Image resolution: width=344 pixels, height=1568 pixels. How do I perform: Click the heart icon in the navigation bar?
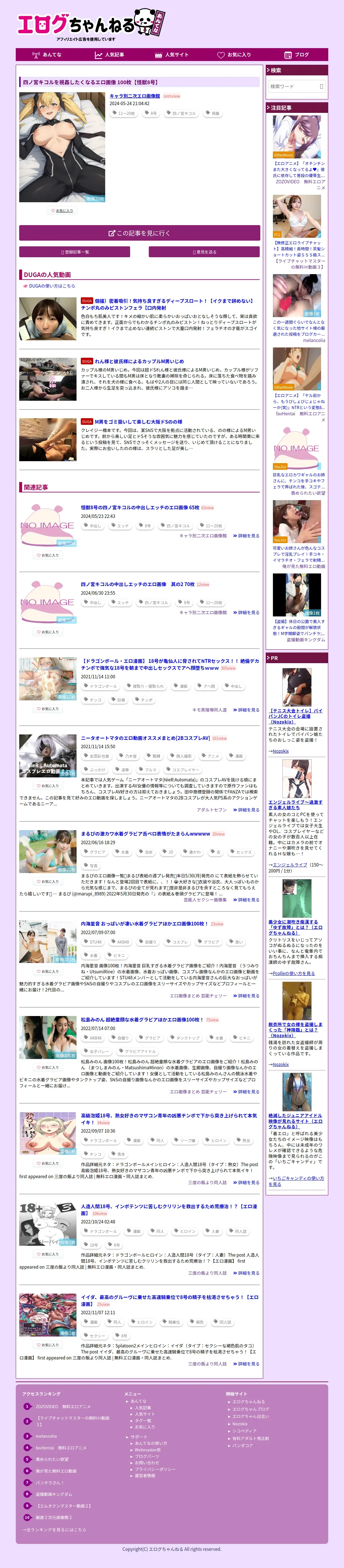click(221, 55)
